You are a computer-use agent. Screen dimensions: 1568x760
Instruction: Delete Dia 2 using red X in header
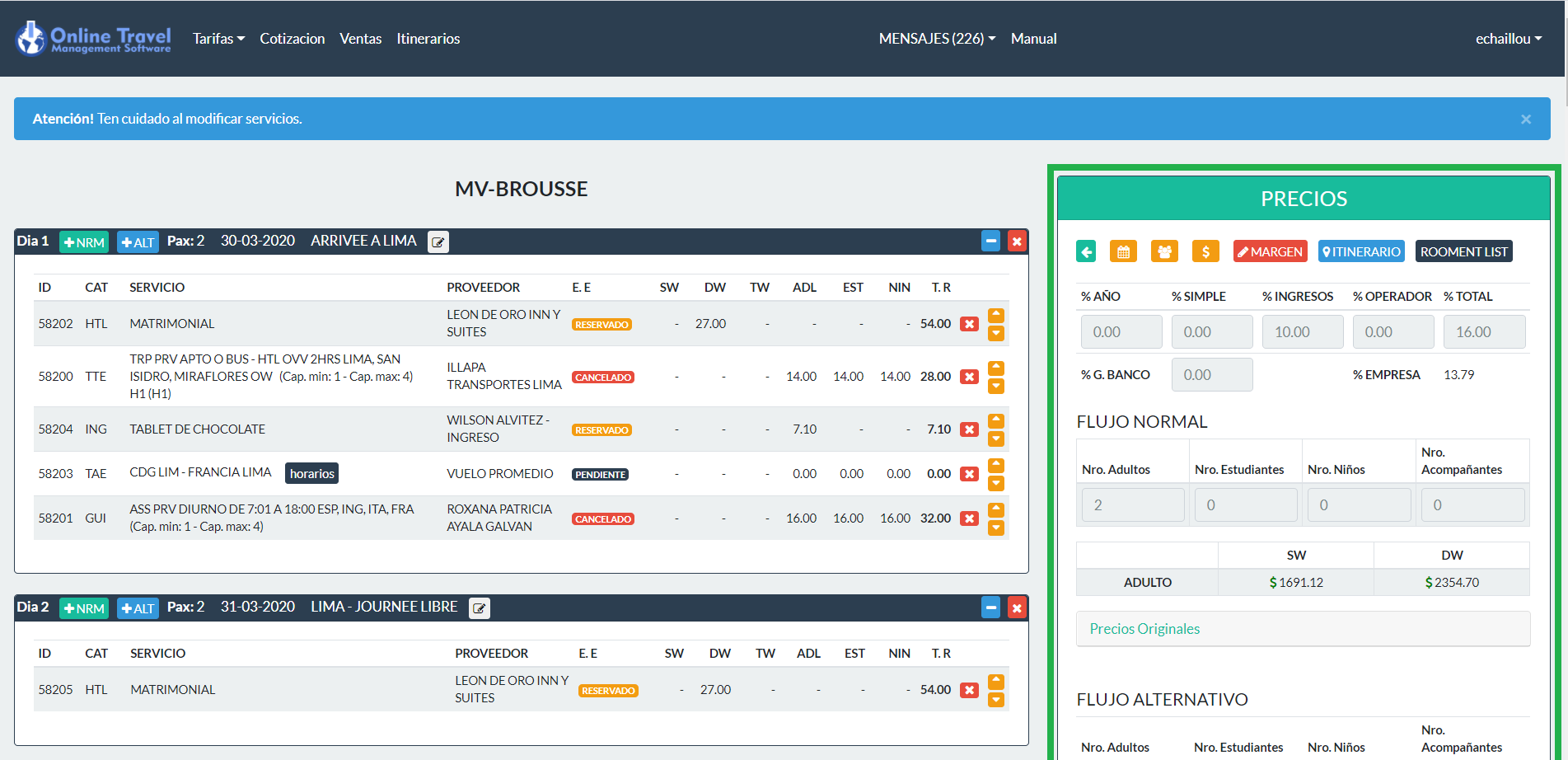click(x=1017, y=608)
